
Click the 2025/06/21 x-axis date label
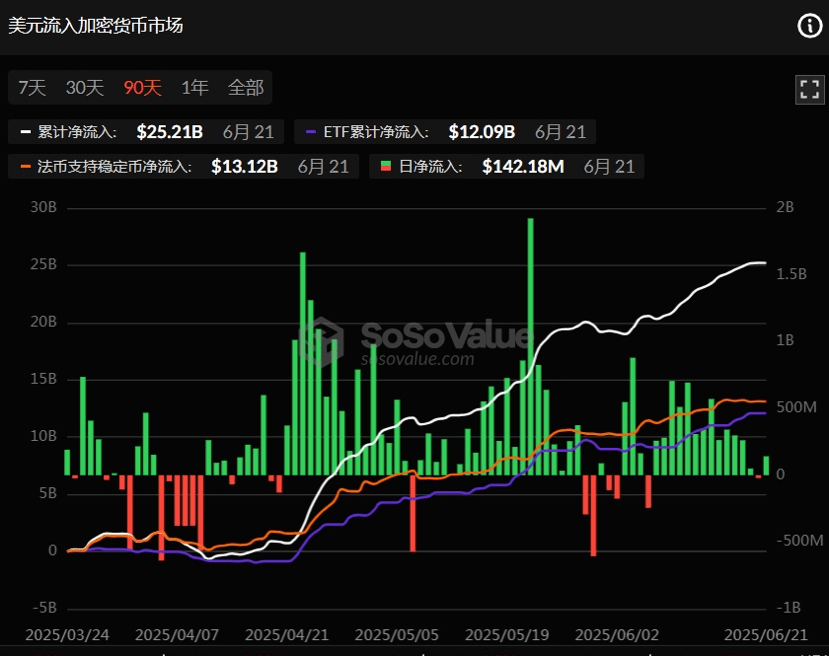[x=766, y=634]
